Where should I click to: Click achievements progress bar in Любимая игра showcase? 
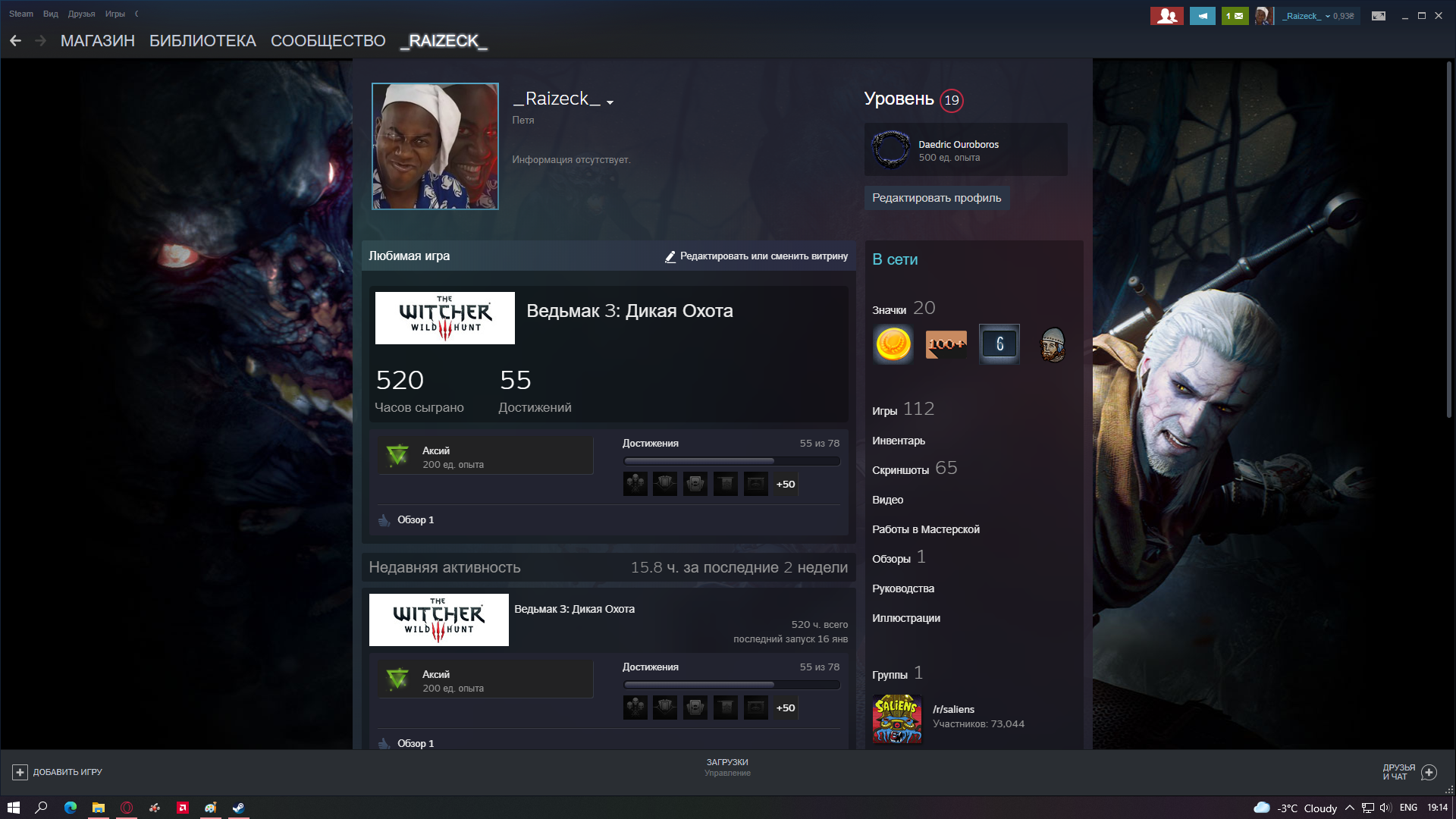point(732,460)
